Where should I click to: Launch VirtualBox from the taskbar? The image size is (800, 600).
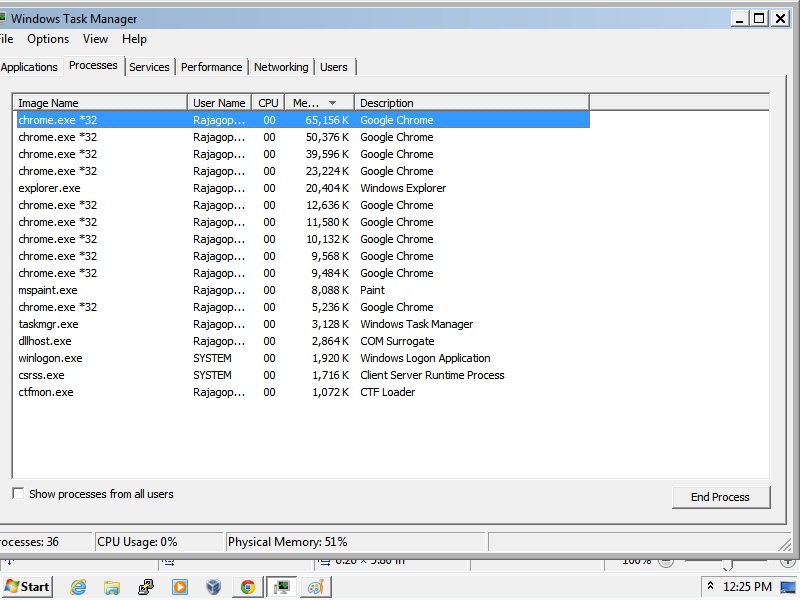213,587
